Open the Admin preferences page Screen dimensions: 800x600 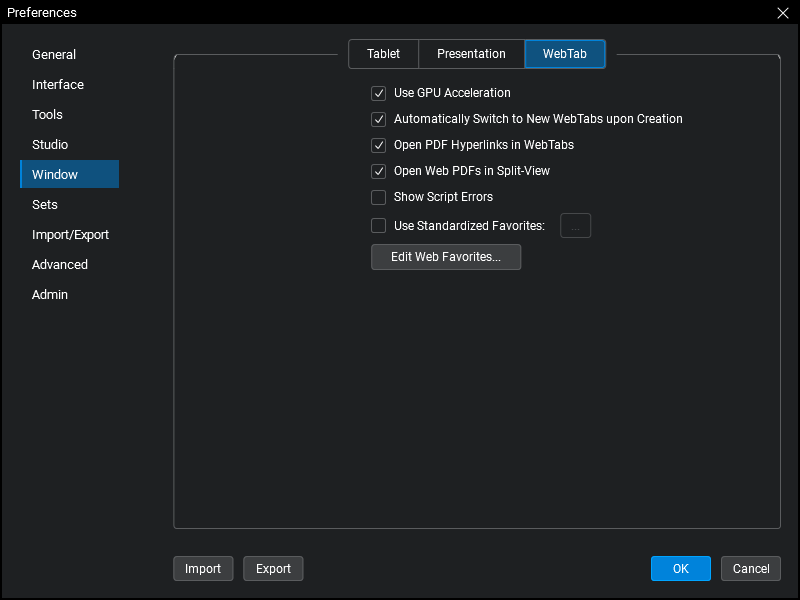coord(50,294)
